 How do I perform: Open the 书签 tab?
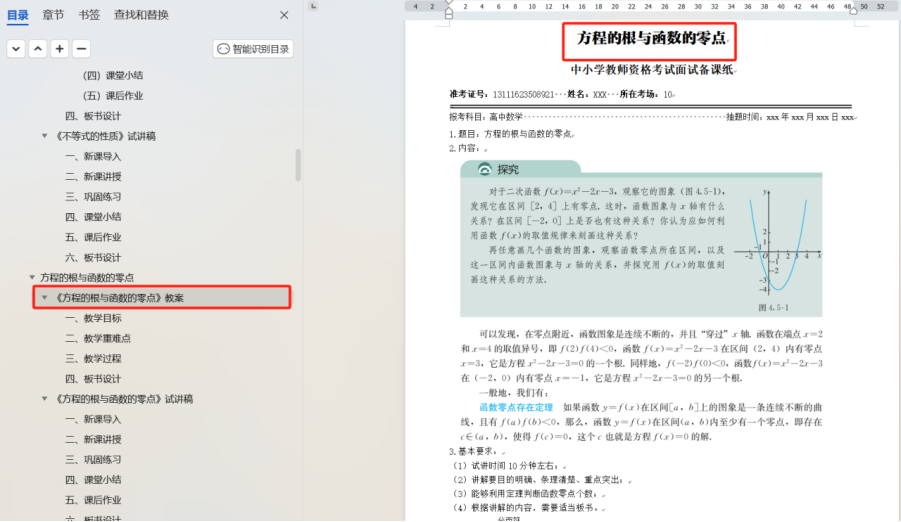click(x=89, y=15)
